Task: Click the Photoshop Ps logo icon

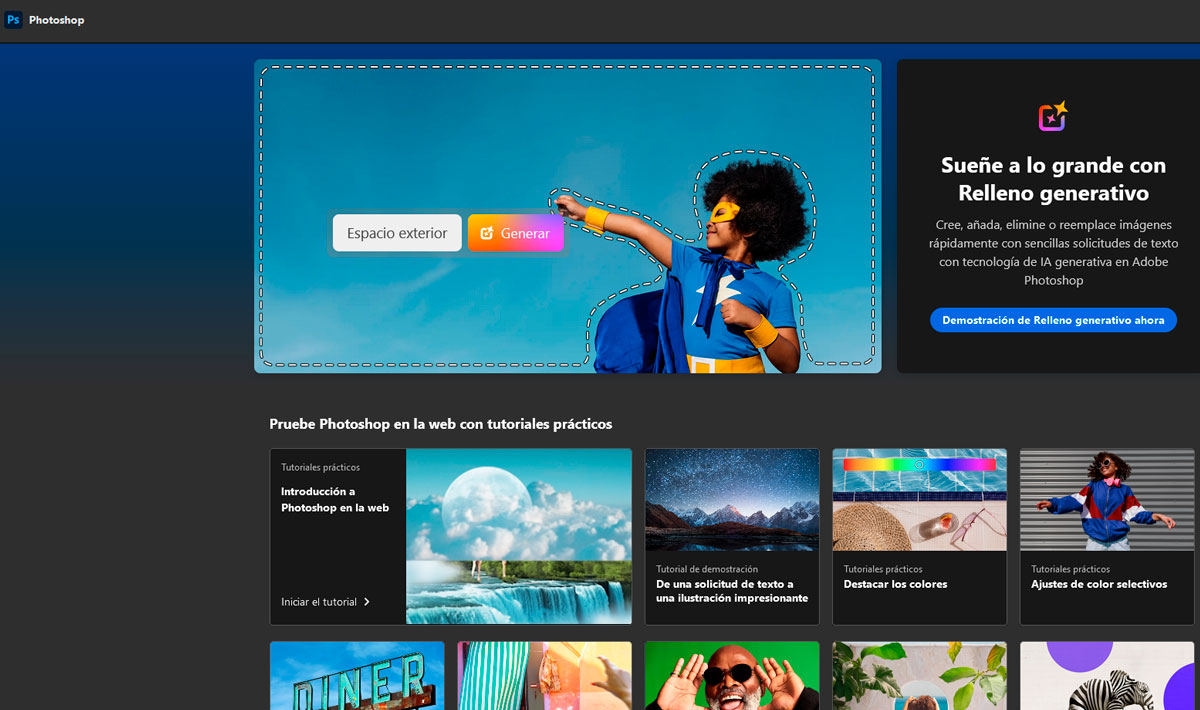Action: 13,20
